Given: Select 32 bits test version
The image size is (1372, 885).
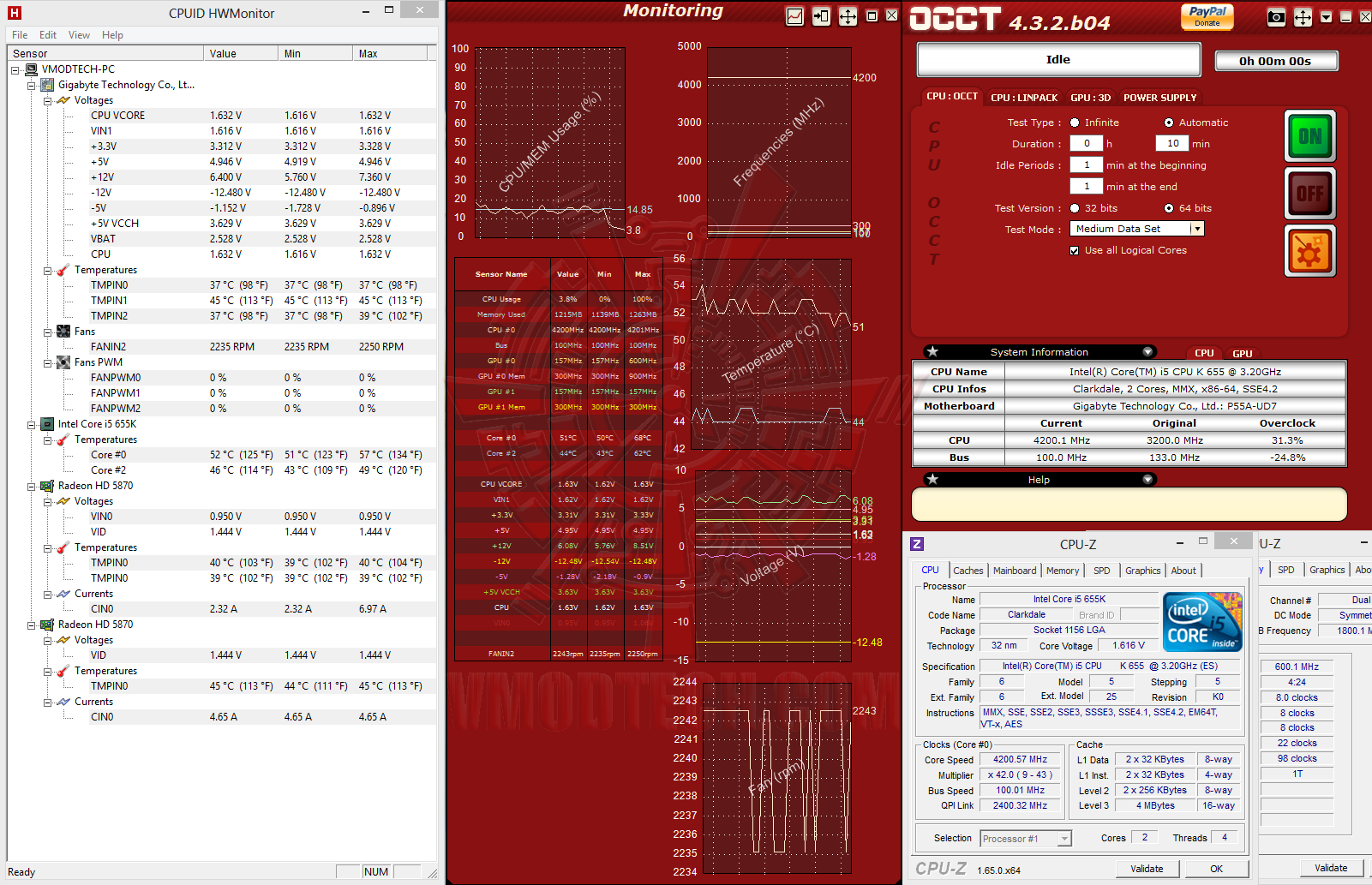Looking at the screenshot, I should (1075, 208).
